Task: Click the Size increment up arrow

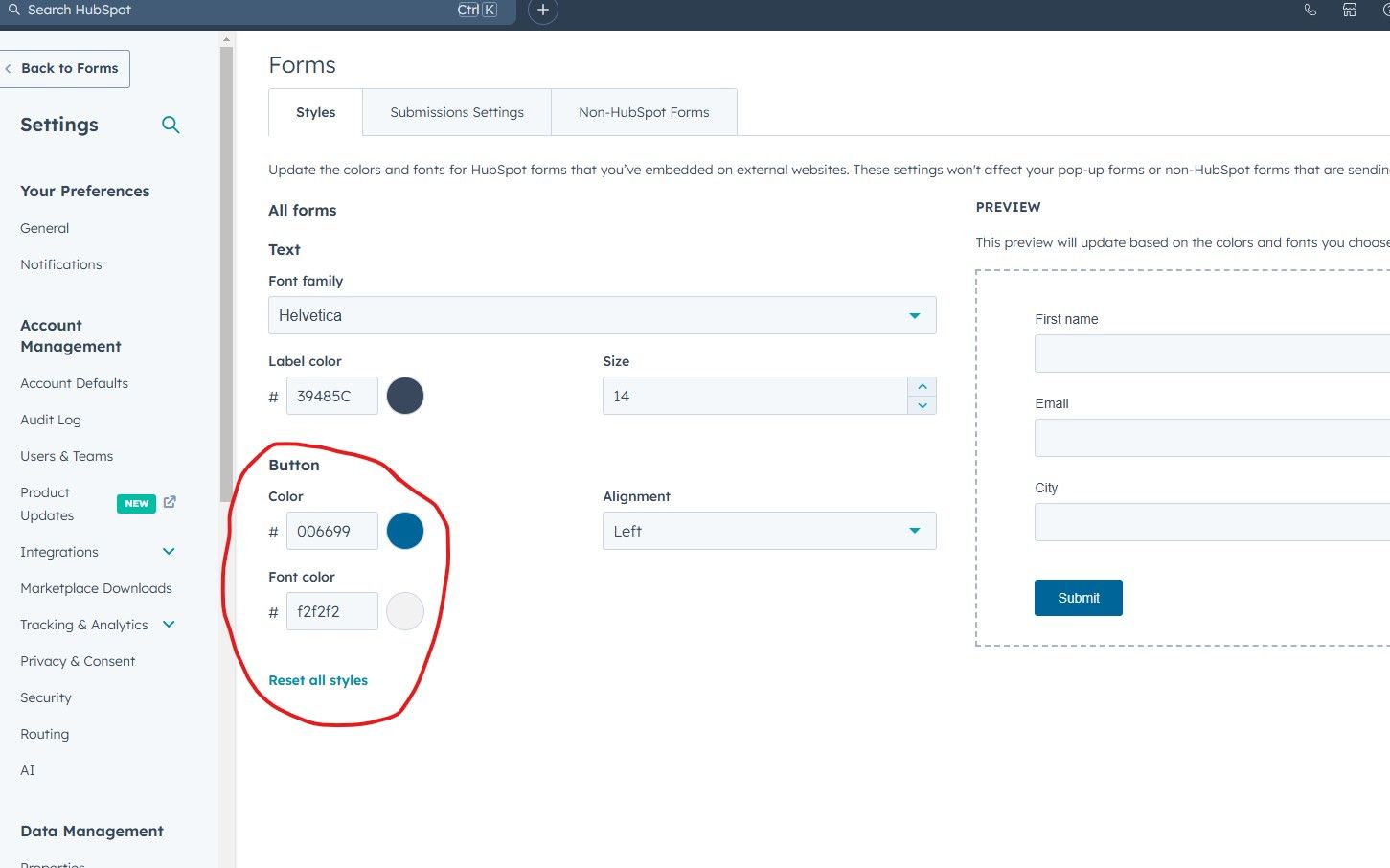Action: (922, 385)
